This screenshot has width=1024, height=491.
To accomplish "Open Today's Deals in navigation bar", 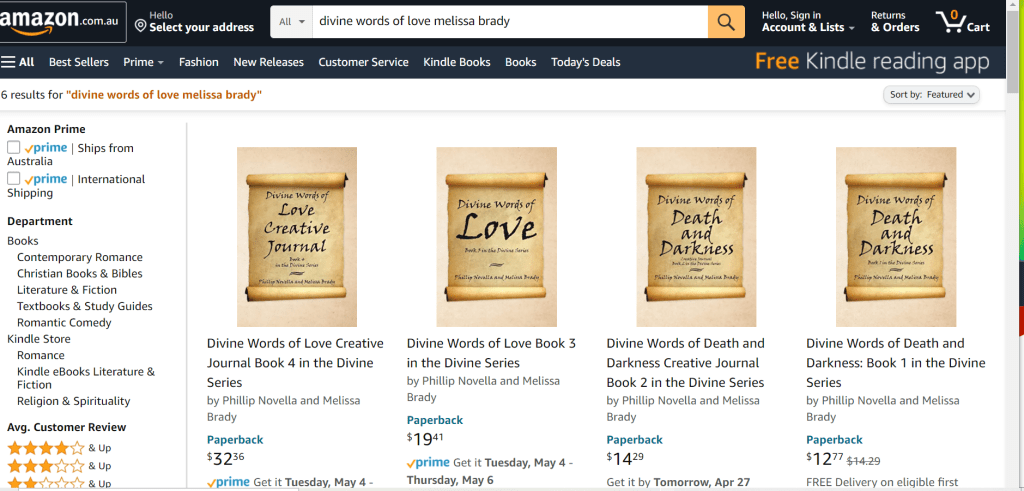I will click(x=585, y=62).
